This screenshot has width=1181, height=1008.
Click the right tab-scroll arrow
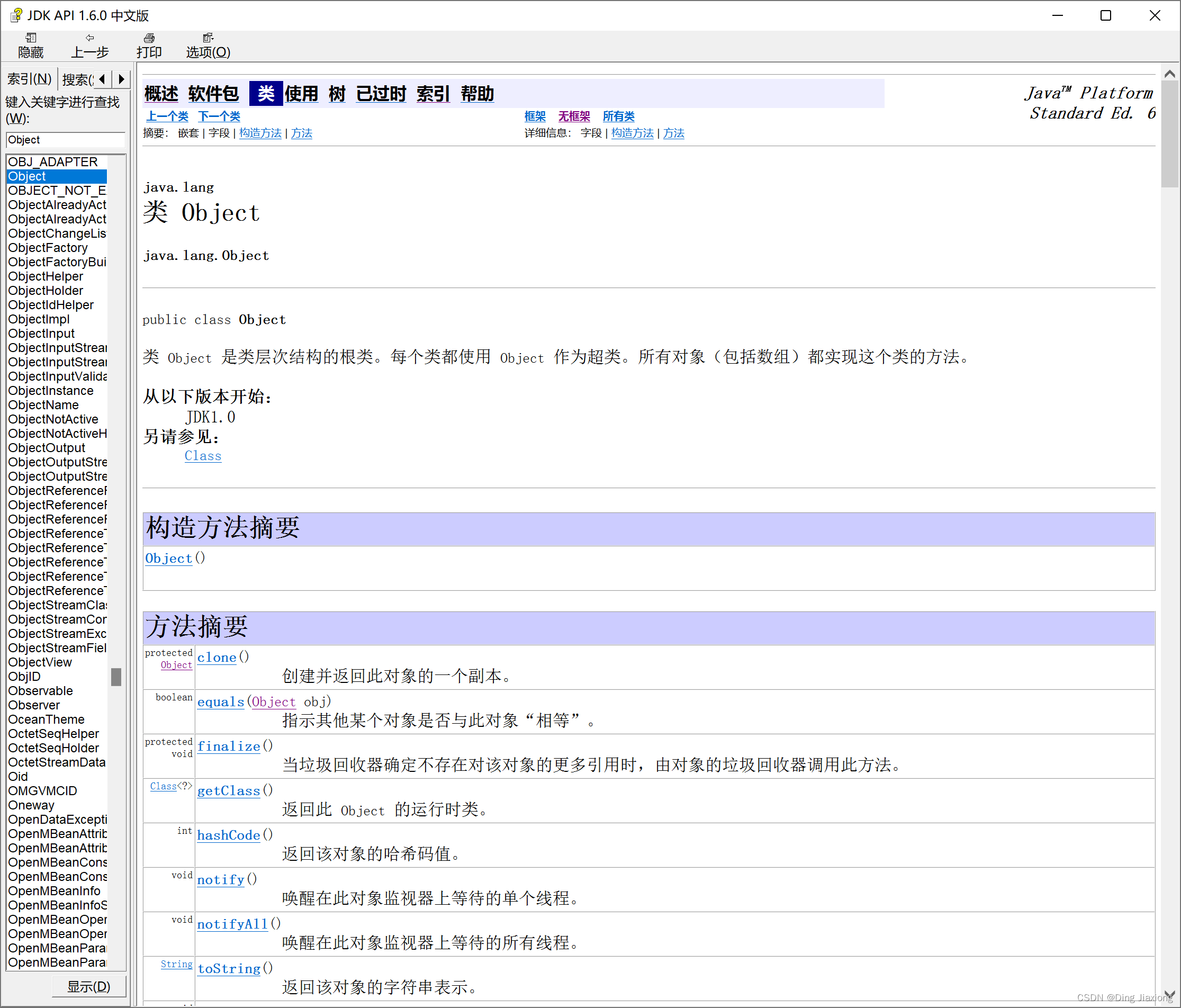click(x=121, y=79)
